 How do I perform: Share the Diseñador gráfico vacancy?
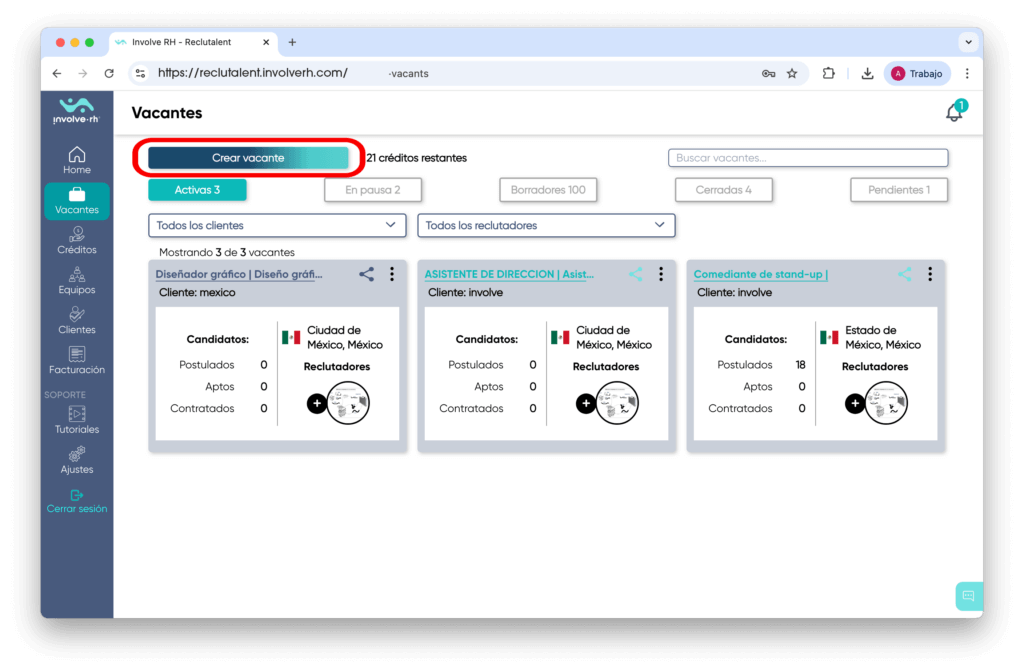coord(367,274)
